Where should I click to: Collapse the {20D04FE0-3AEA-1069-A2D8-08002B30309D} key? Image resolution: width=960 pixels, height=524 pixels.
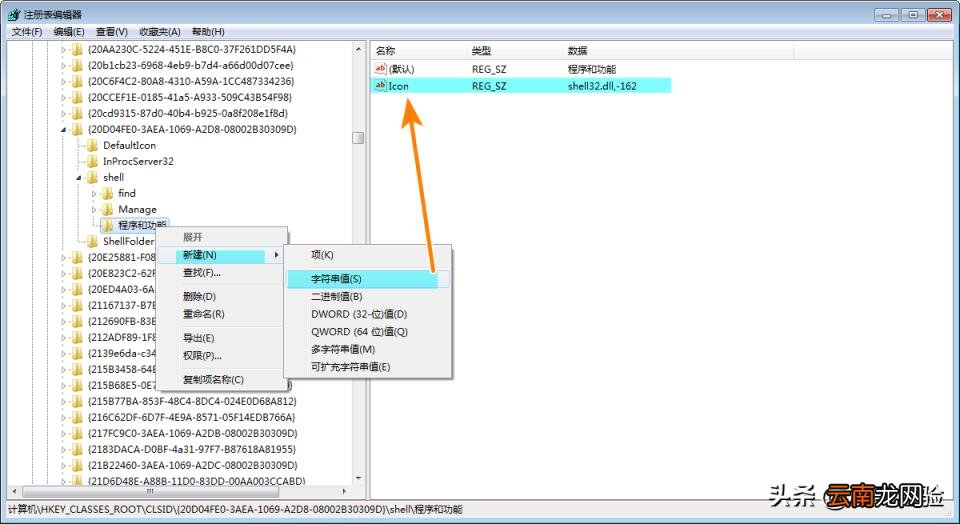click(64, 130)
